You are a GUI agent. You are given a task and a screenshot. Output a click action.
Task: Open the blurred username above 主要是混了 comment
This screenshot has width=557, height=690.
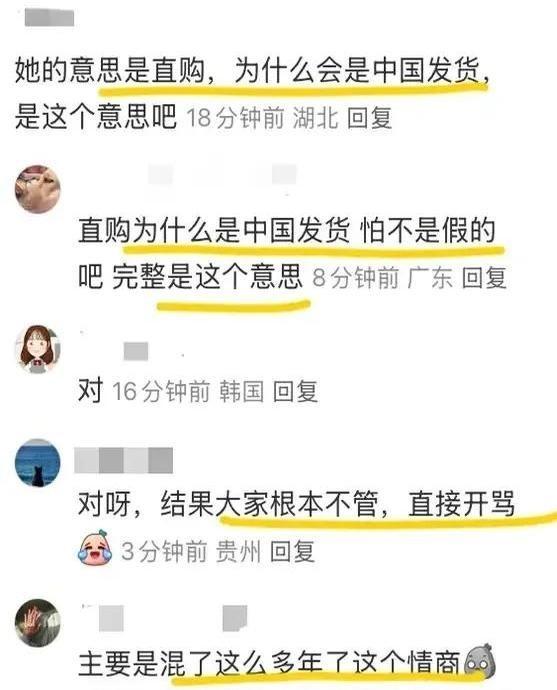pos(173,618)
